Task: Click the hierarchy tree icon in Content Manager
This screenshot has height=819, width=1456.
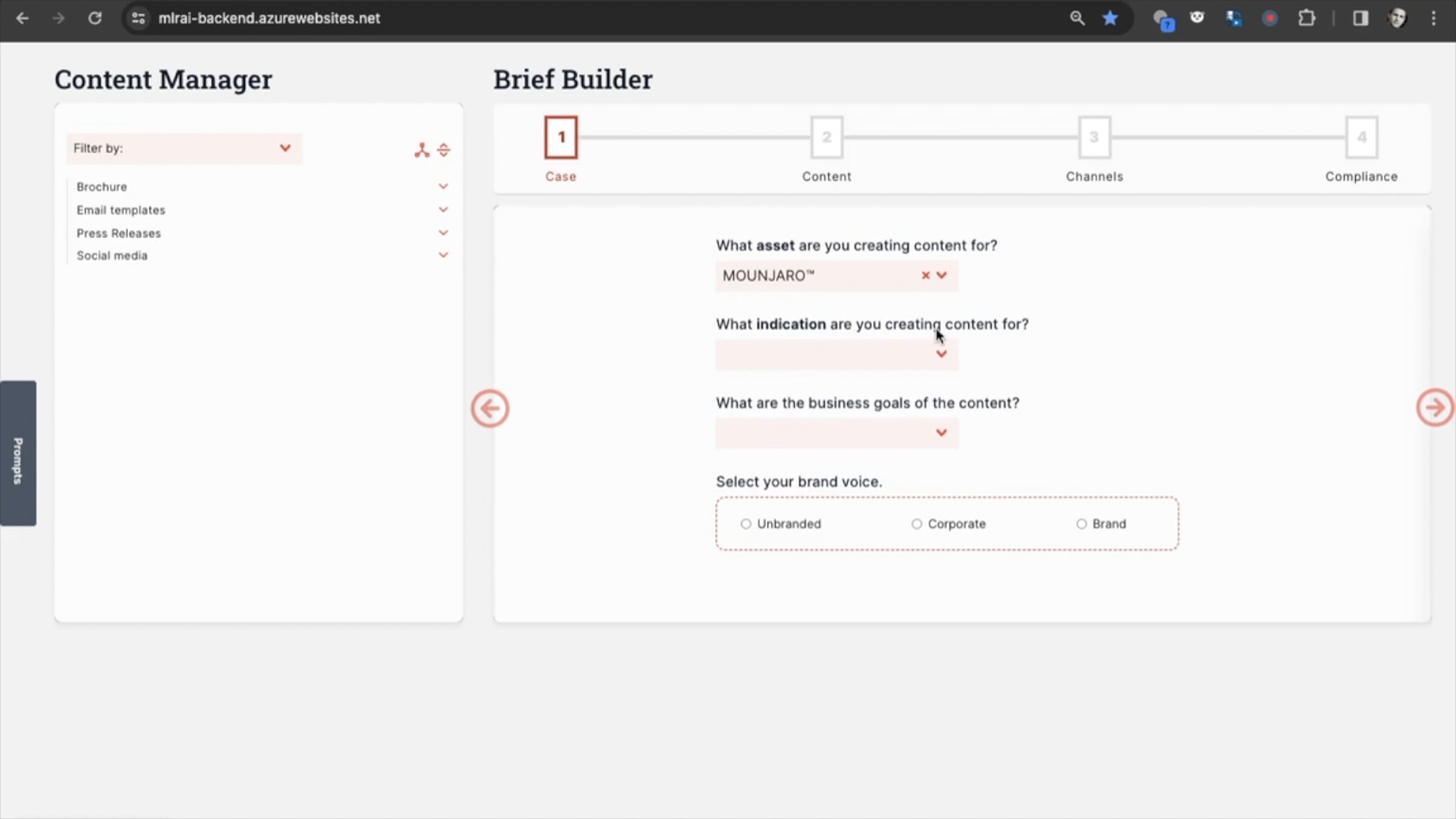Action: [422, 150]
